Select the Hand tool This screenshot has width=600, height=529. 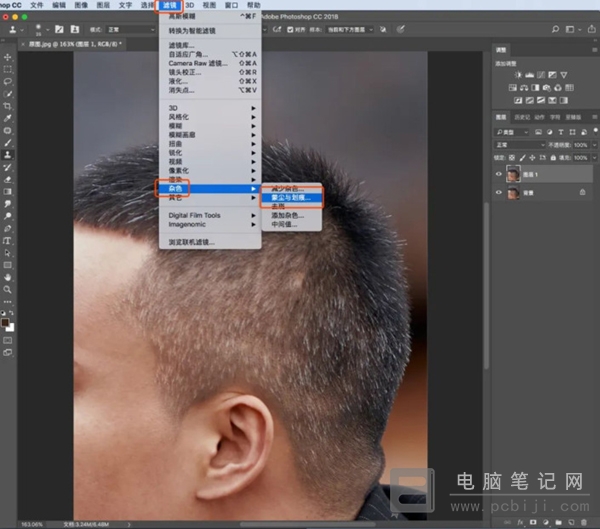coord(7,278)
